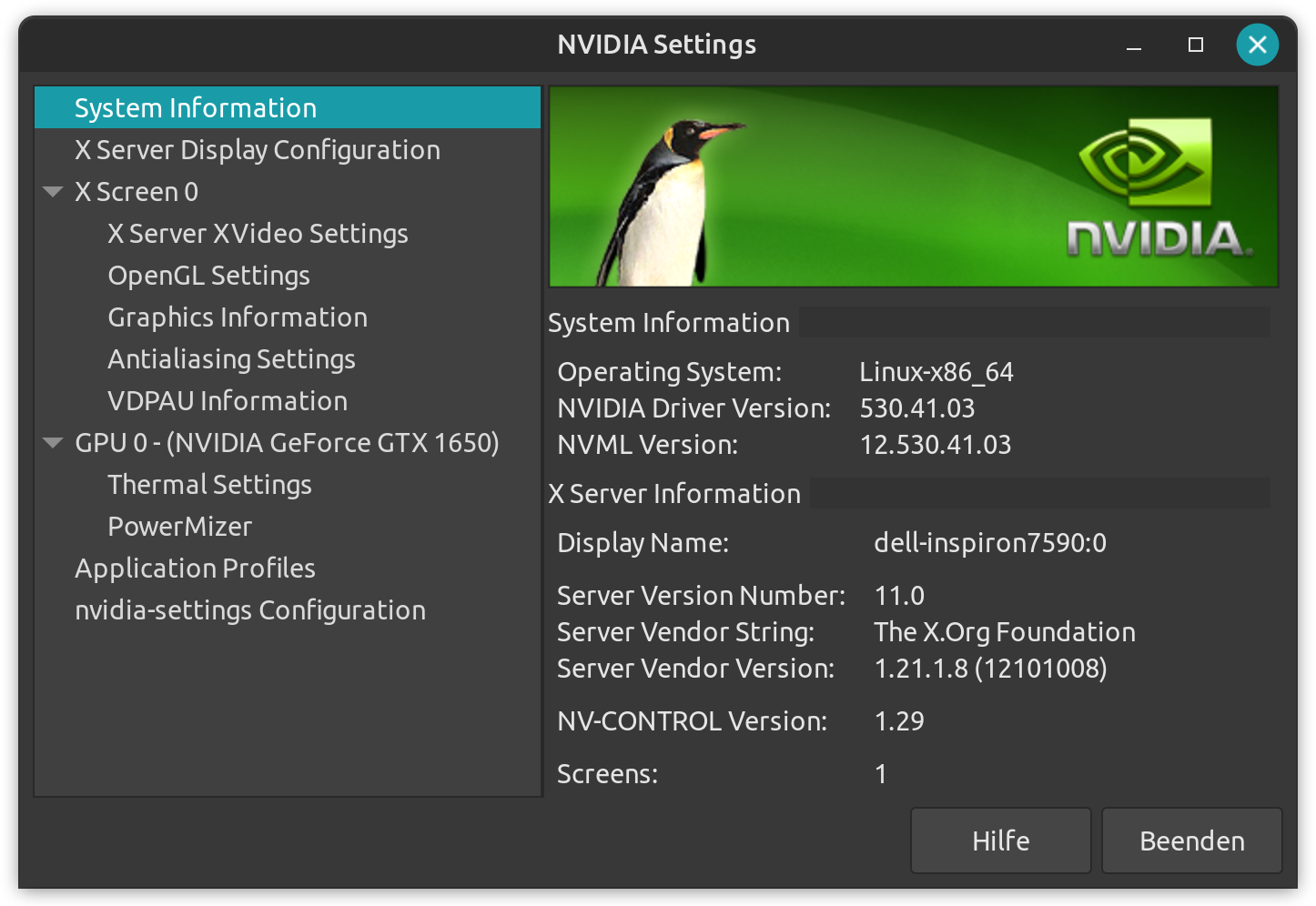Open nvidia-settings Configuration
The image size is (1316, 906).
(250, 610)
